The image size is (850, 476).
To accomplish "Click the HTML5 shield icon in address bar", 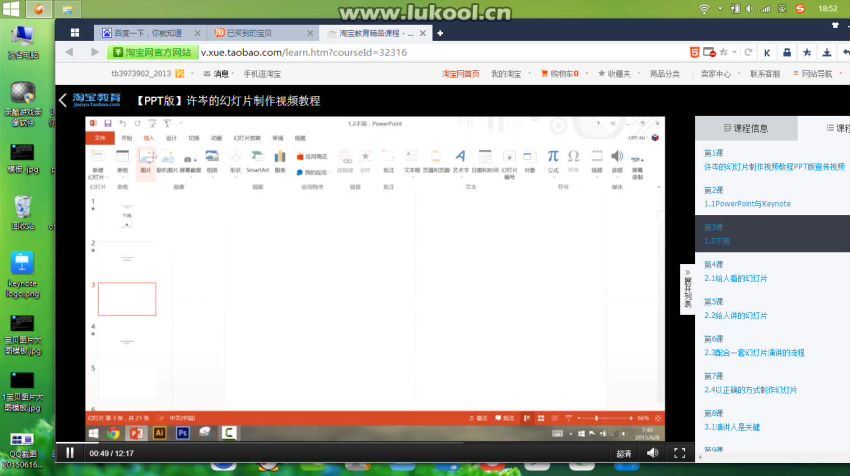I will click(x=694, y=52).
